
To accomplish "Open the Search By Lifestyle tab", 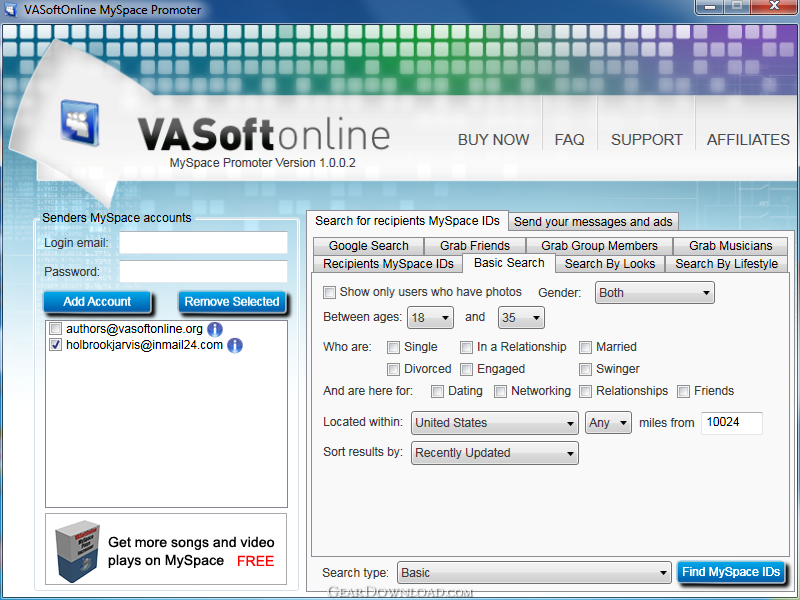I will [726, 264].
